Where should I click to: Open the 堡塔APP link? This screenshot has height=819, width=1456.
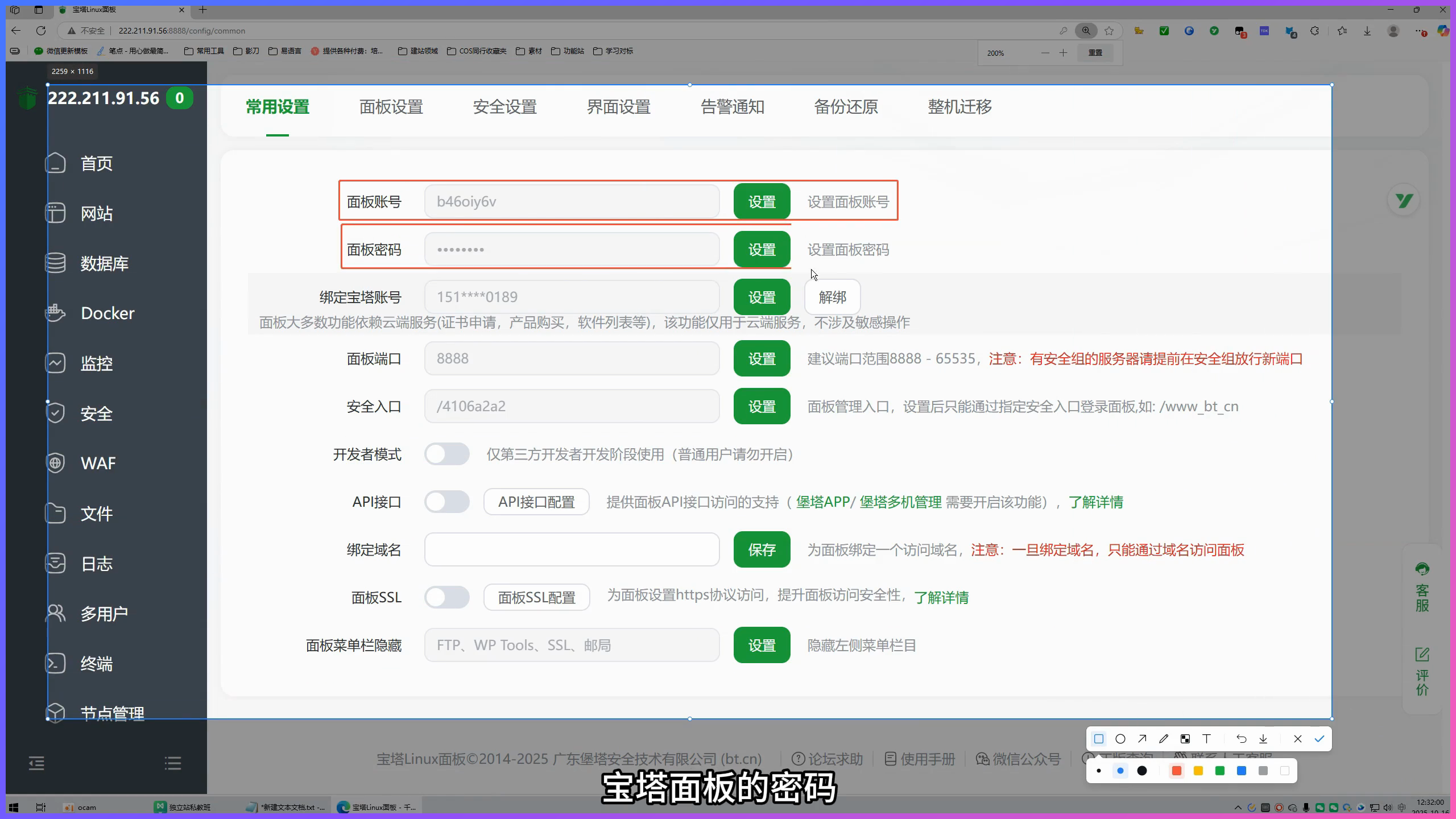(822, 502)
